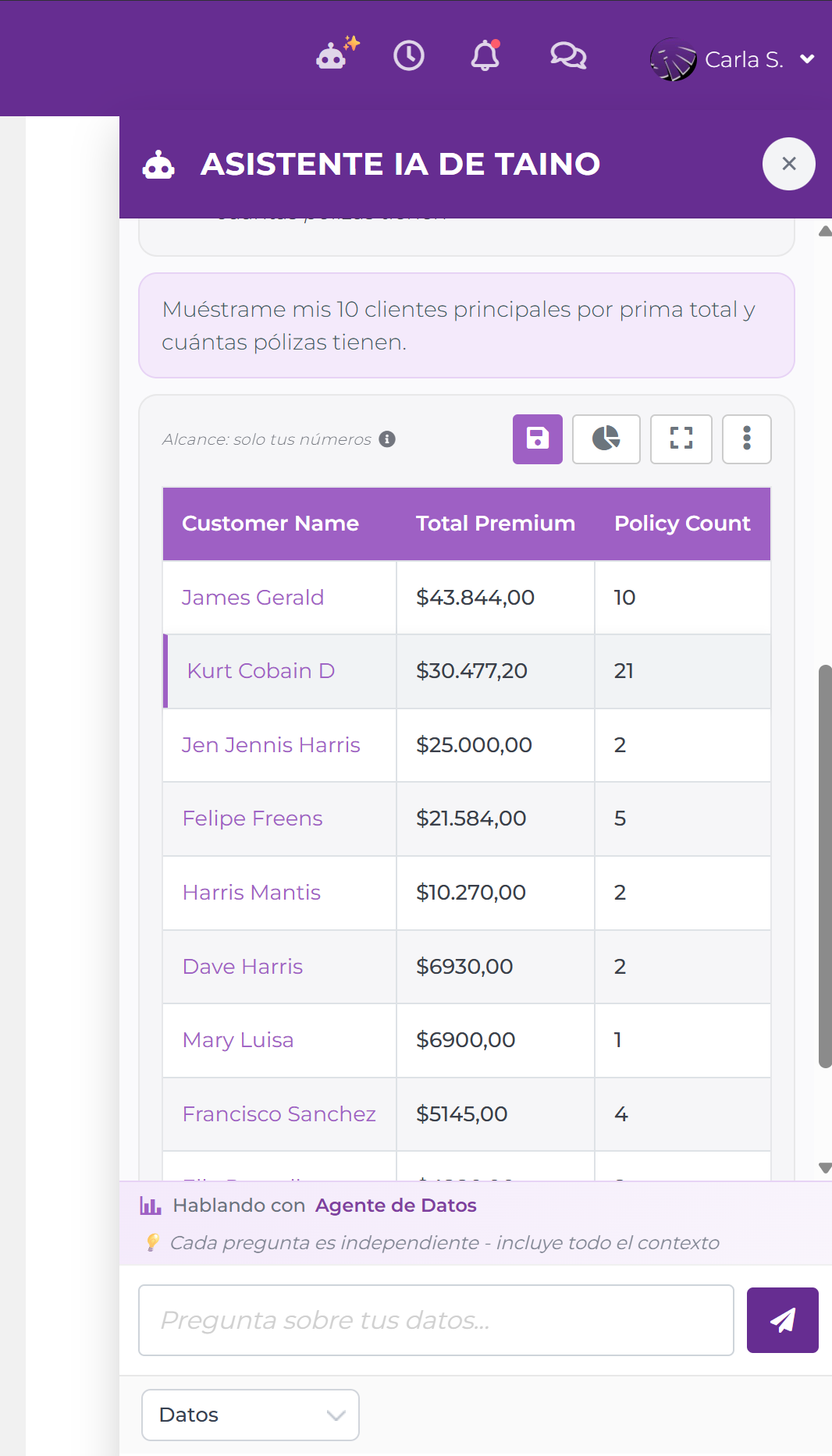Click the Total Premium column header
This screenshot has height=1456, width=832.
(495, 524)
